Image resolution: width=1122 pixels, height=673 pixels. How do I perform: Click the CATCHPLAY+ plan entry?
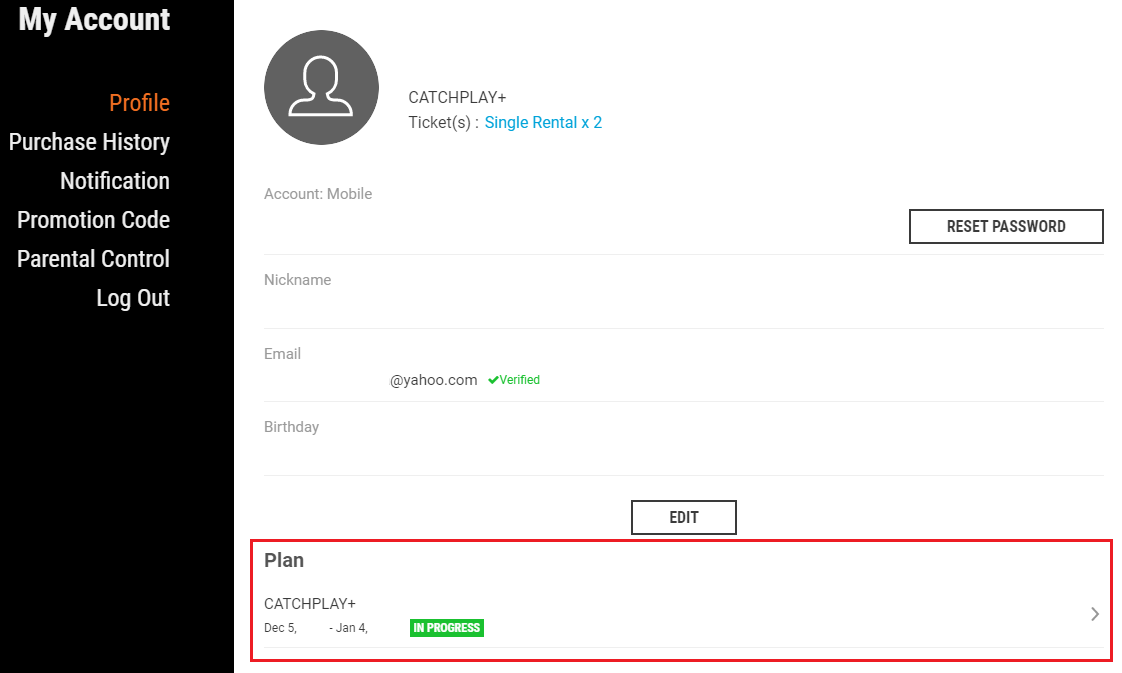click(x=600, y=614)
